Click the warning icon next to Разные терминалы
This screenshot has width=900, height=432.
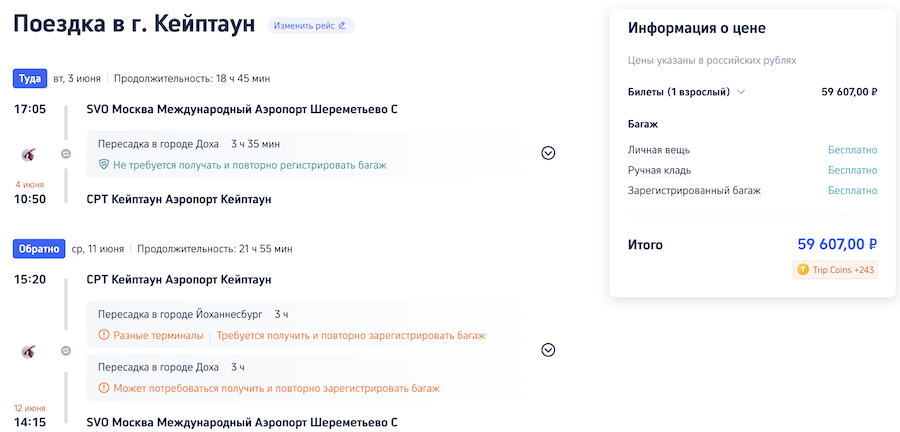pyautogui.click(x=104, y=336)
